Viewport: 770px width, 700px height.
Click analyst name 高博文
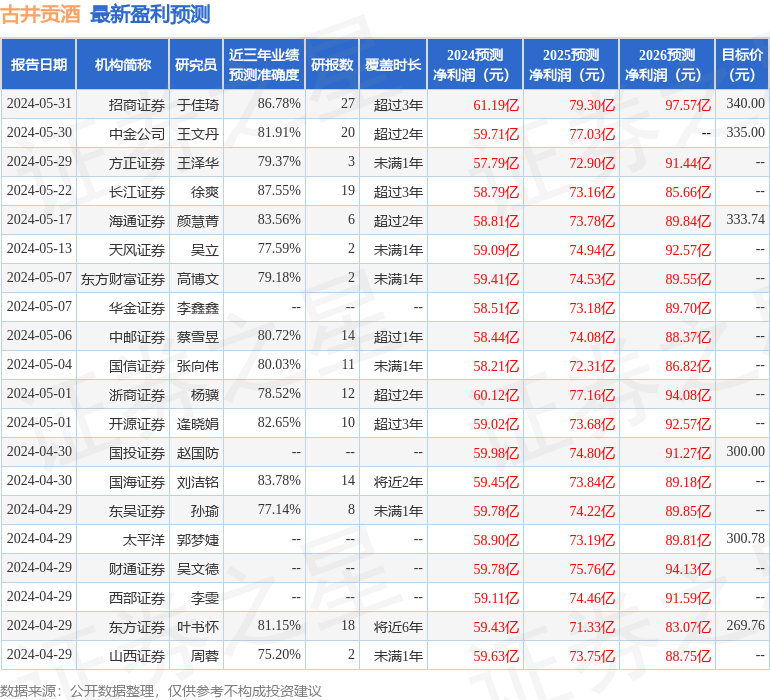coord(197,279)
